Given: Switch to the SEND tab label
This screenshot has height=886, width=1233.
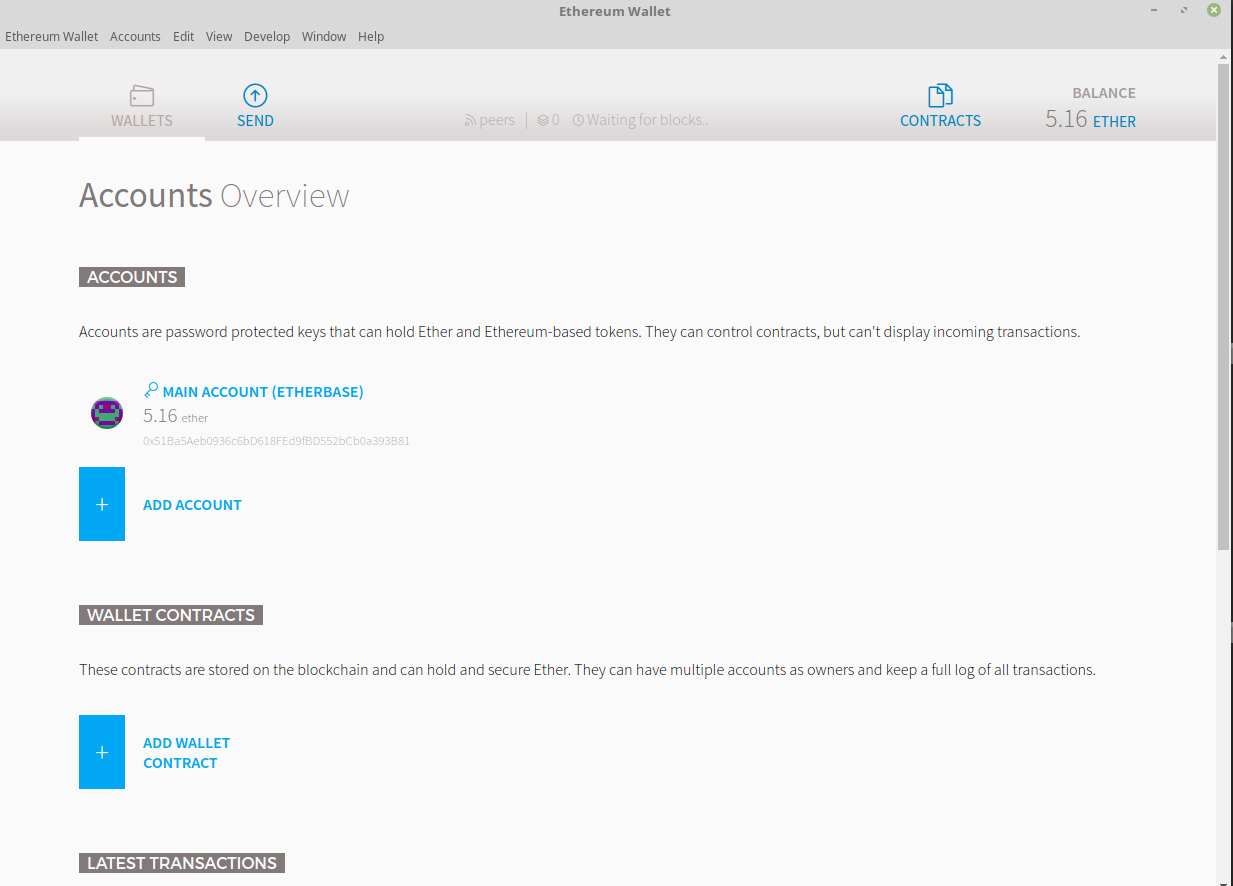Looking at the screenshot, I should click(x=255, y=121).
